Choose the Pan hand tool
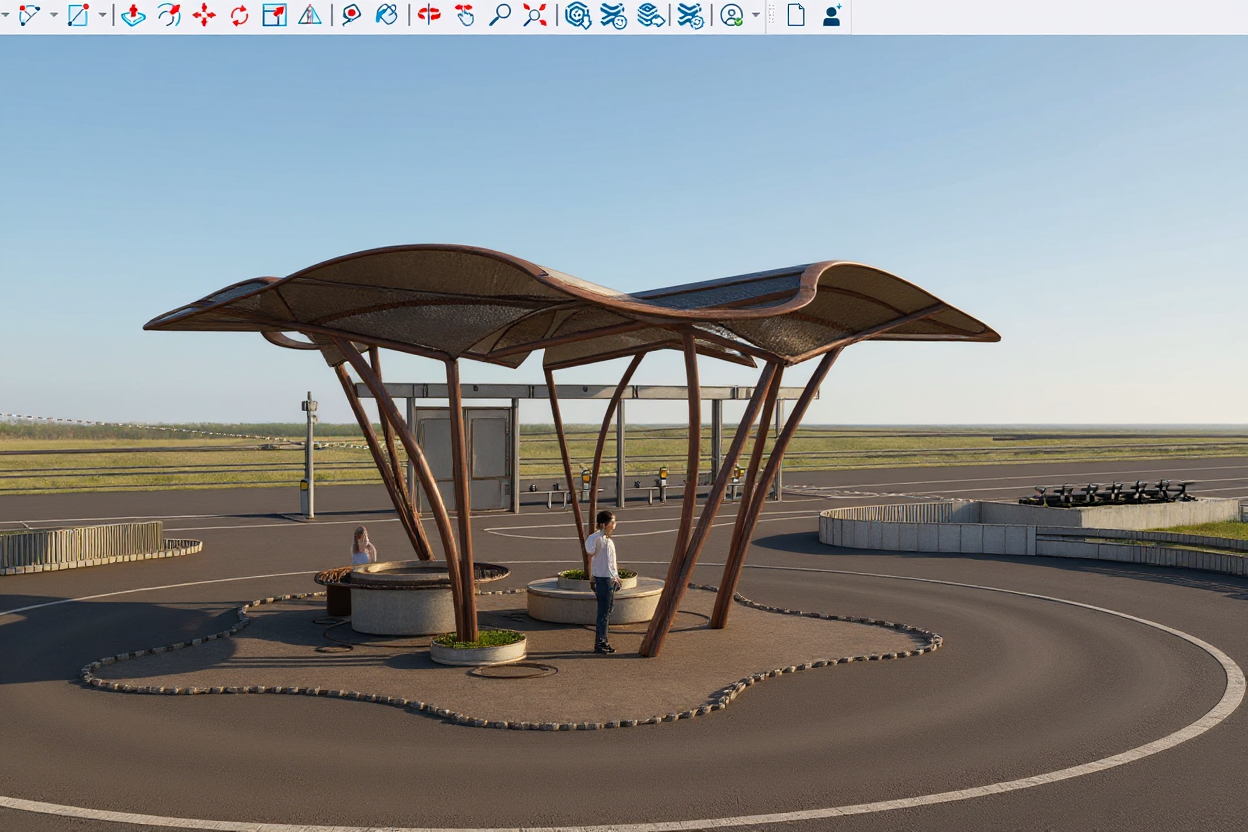The image size is (1248, 832). coord(464,15)
